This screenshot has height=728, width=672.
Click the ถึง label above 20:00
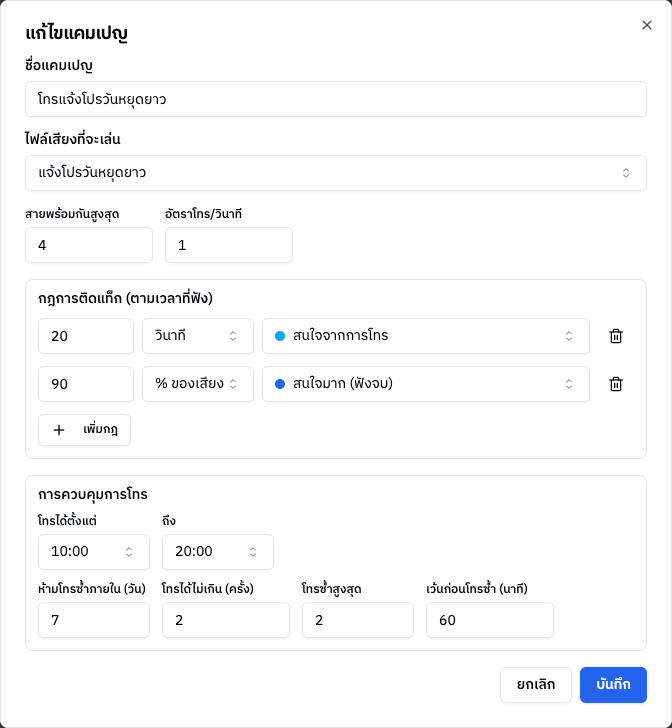click(169, 521)
